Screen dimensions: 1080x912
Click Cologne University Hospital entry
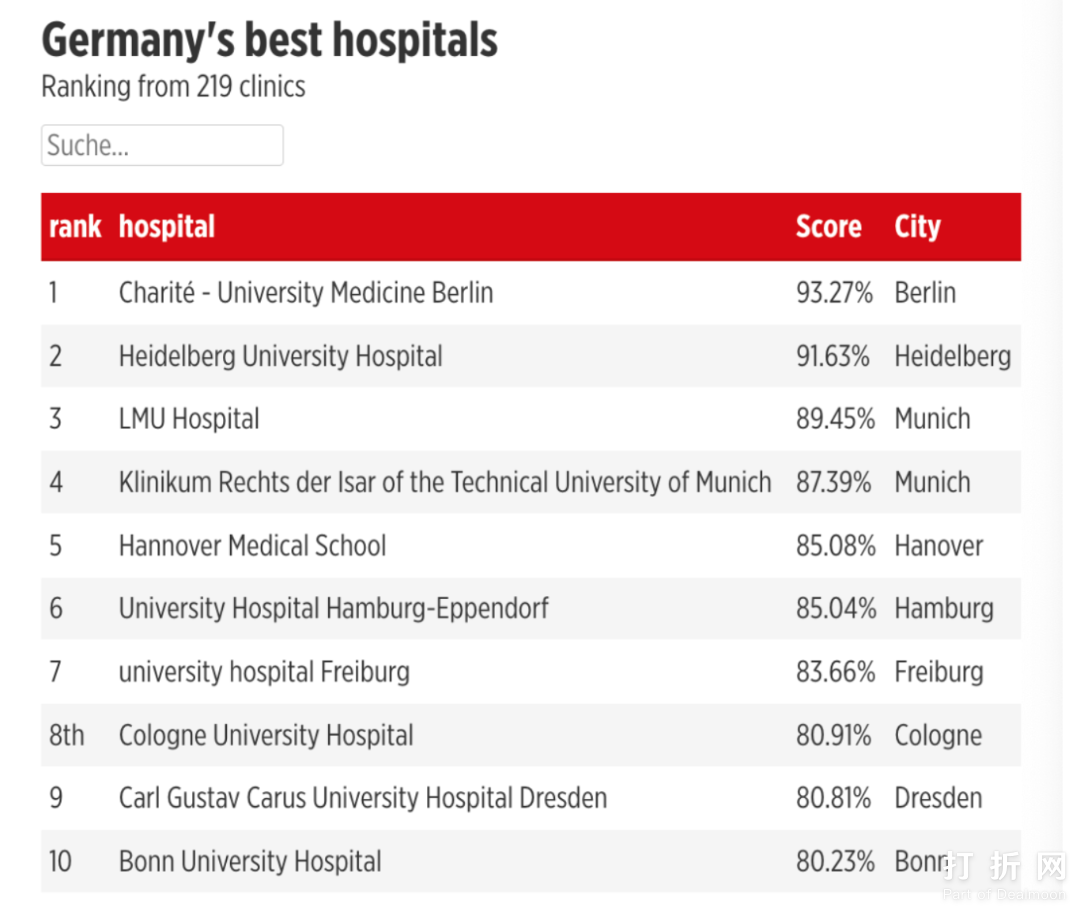(x=265, y=736)
